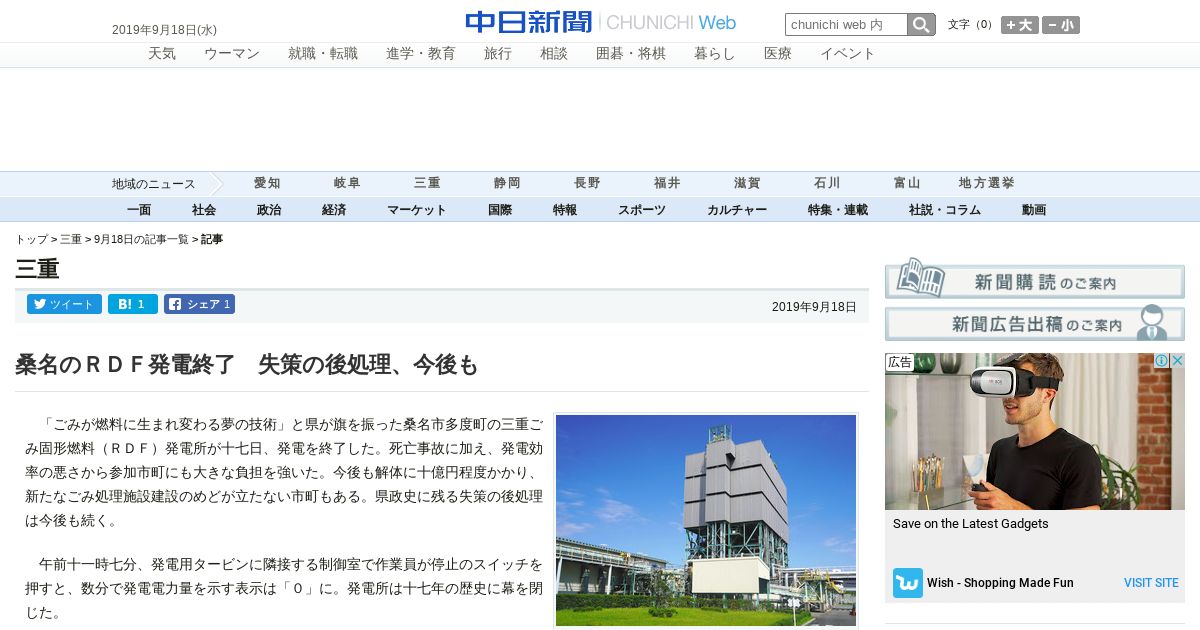
Task: Select 石川 regional news
Action: click(827, 184)
